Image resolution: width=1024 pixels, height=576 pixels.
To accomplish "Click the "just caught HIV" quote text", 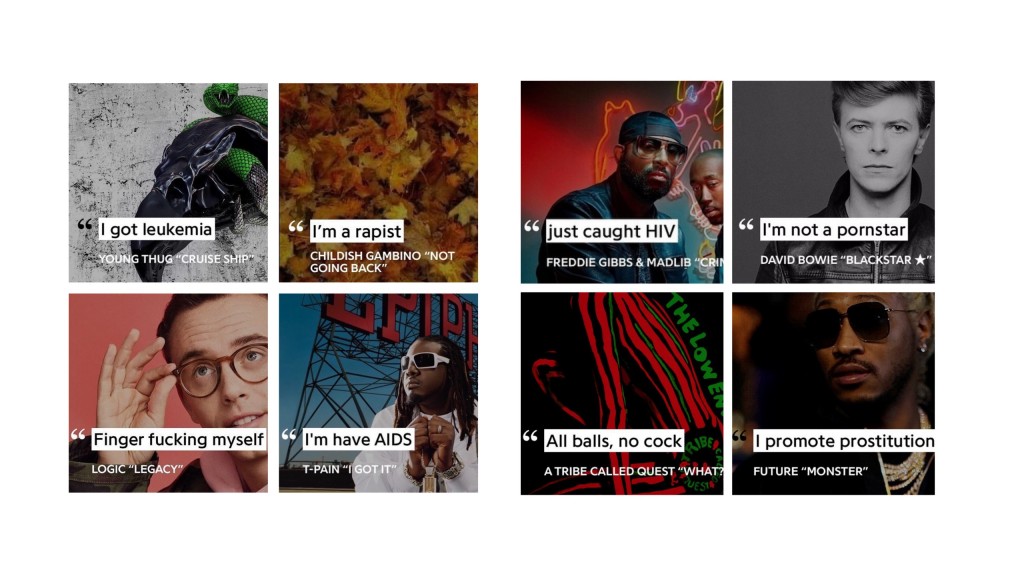I will (611, 231).
